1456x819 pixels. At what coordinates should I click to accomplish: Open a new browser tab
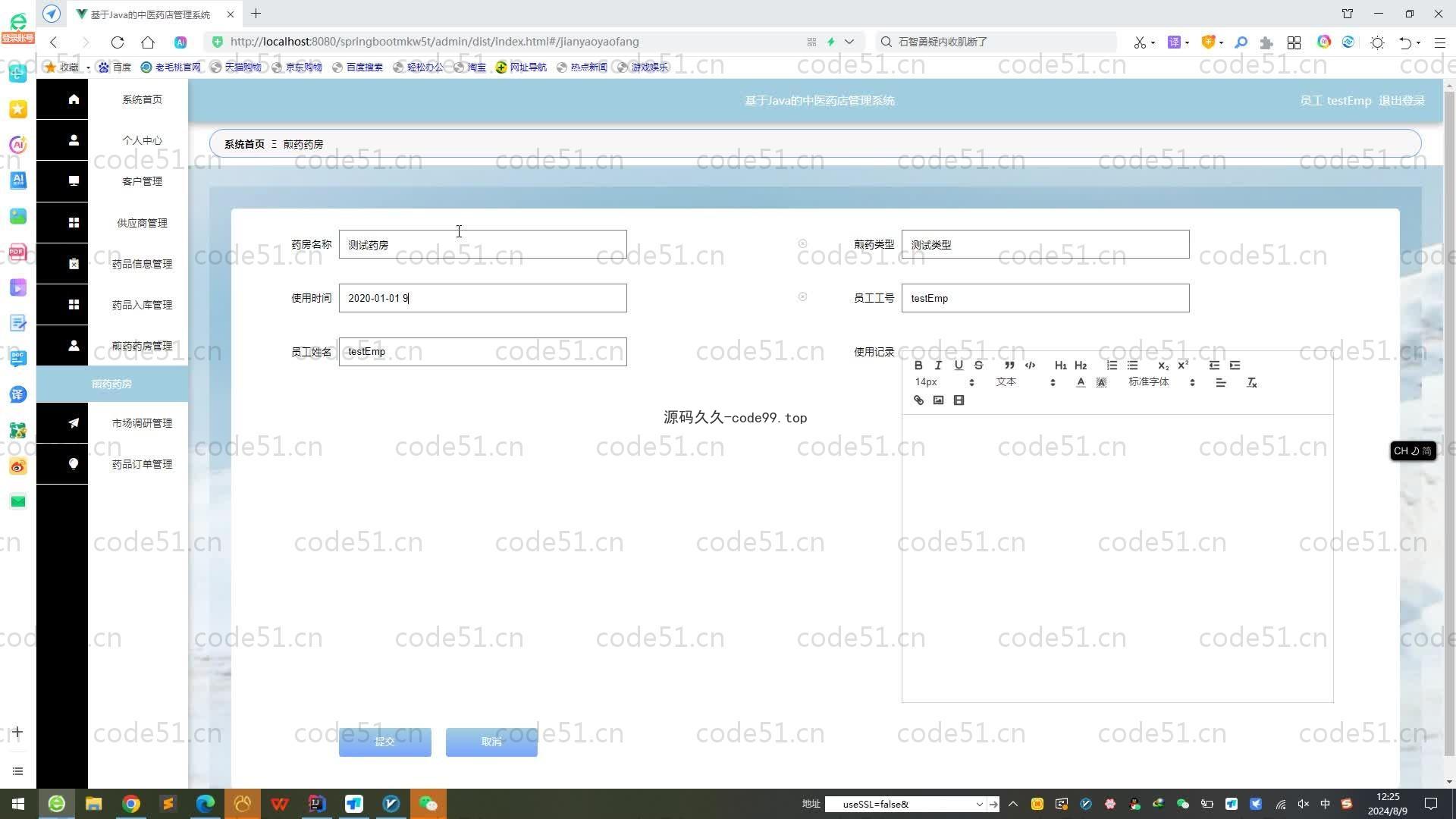(256, 14)
